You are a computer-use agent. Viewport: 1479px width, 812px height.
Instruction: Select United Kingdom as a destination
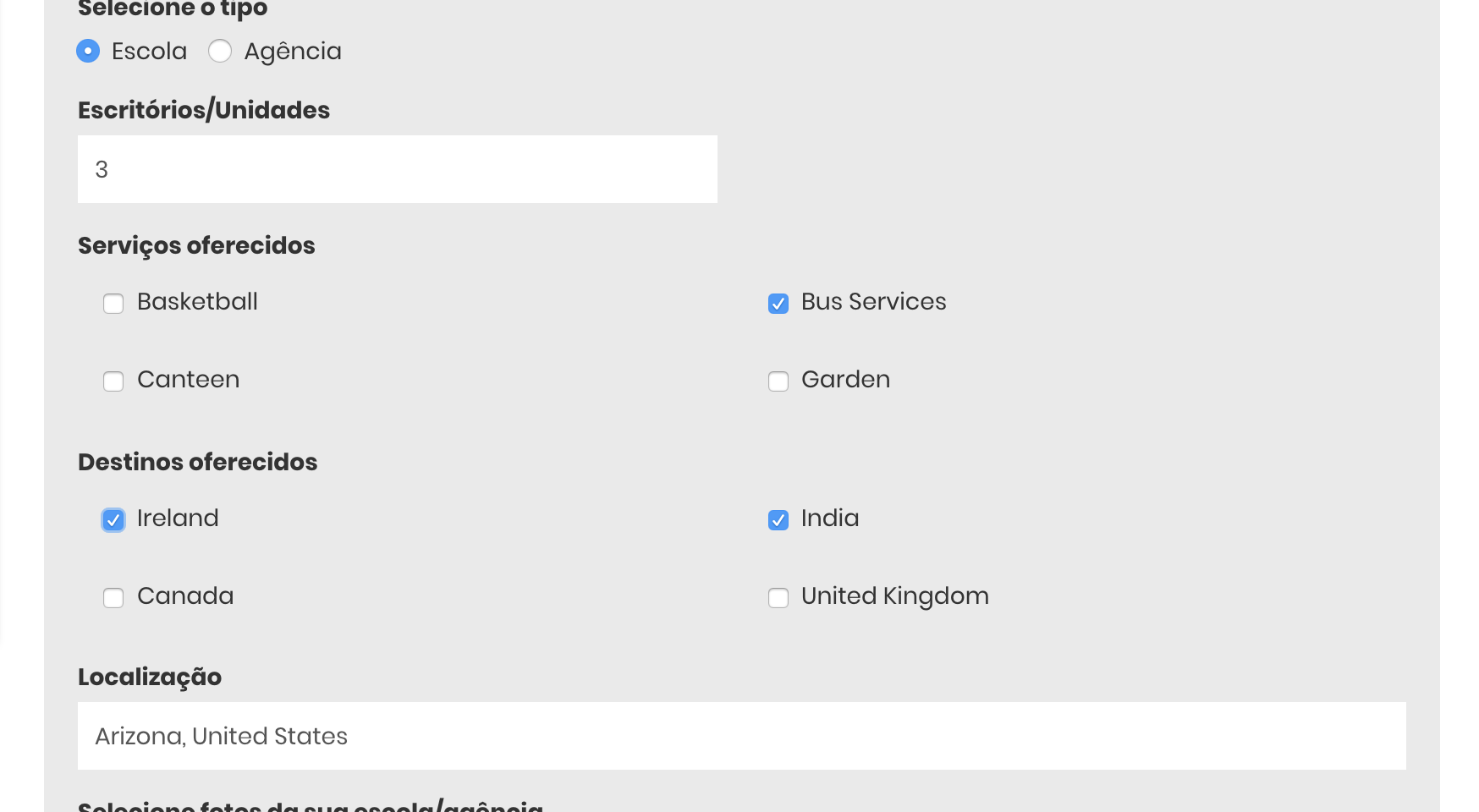click(x=778, y=597)
